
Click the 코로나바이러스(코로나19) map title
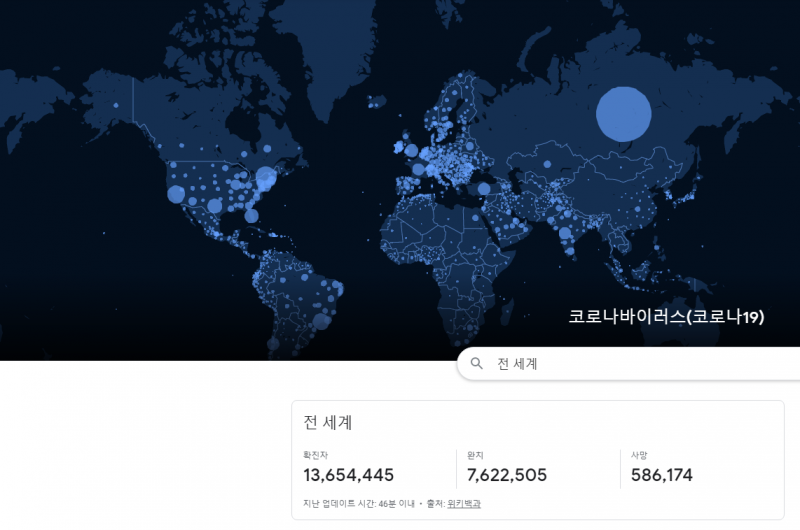[x=666, y=317]
